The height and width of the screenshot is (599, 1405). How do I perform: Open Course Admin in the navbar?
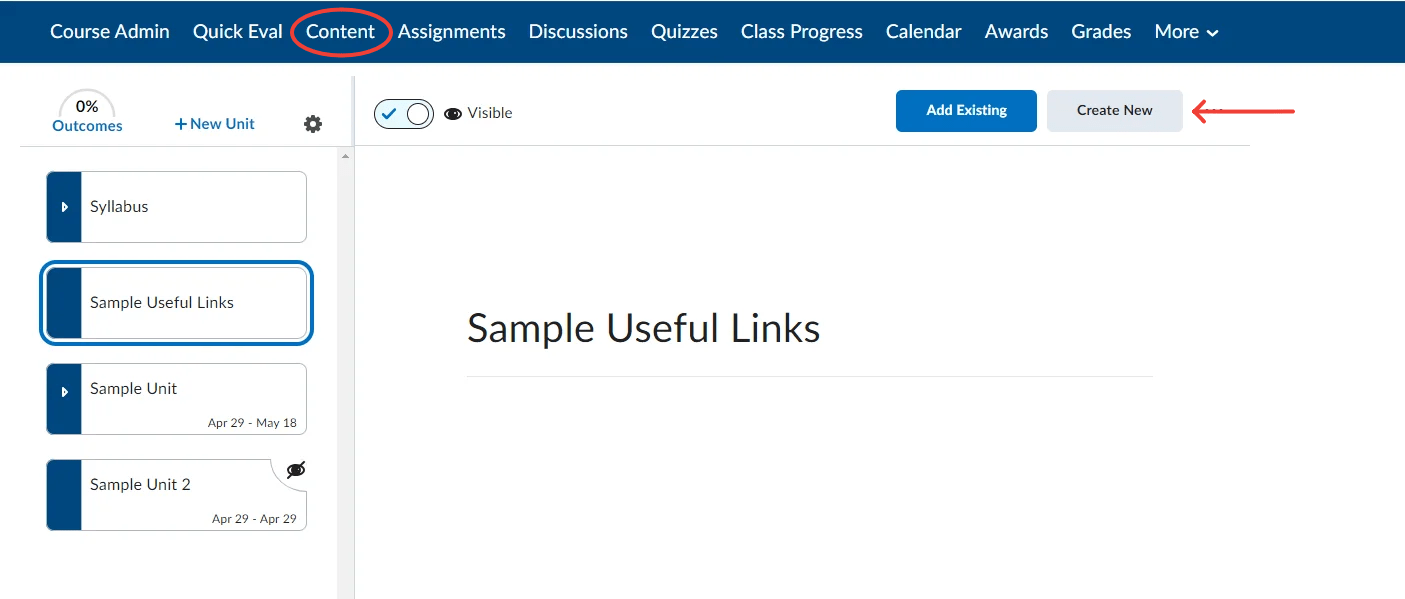(109, 32)
